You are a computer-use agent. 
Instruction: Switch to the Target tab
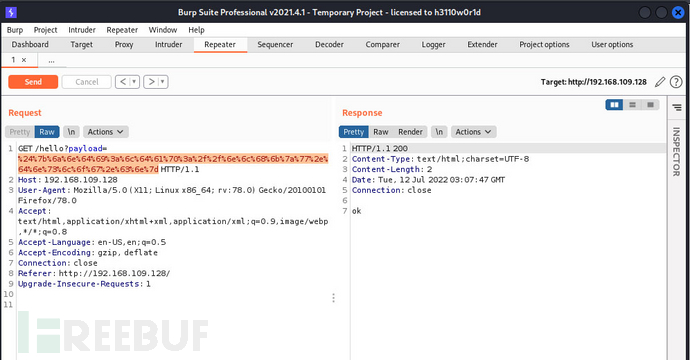[x=81, y=44]
